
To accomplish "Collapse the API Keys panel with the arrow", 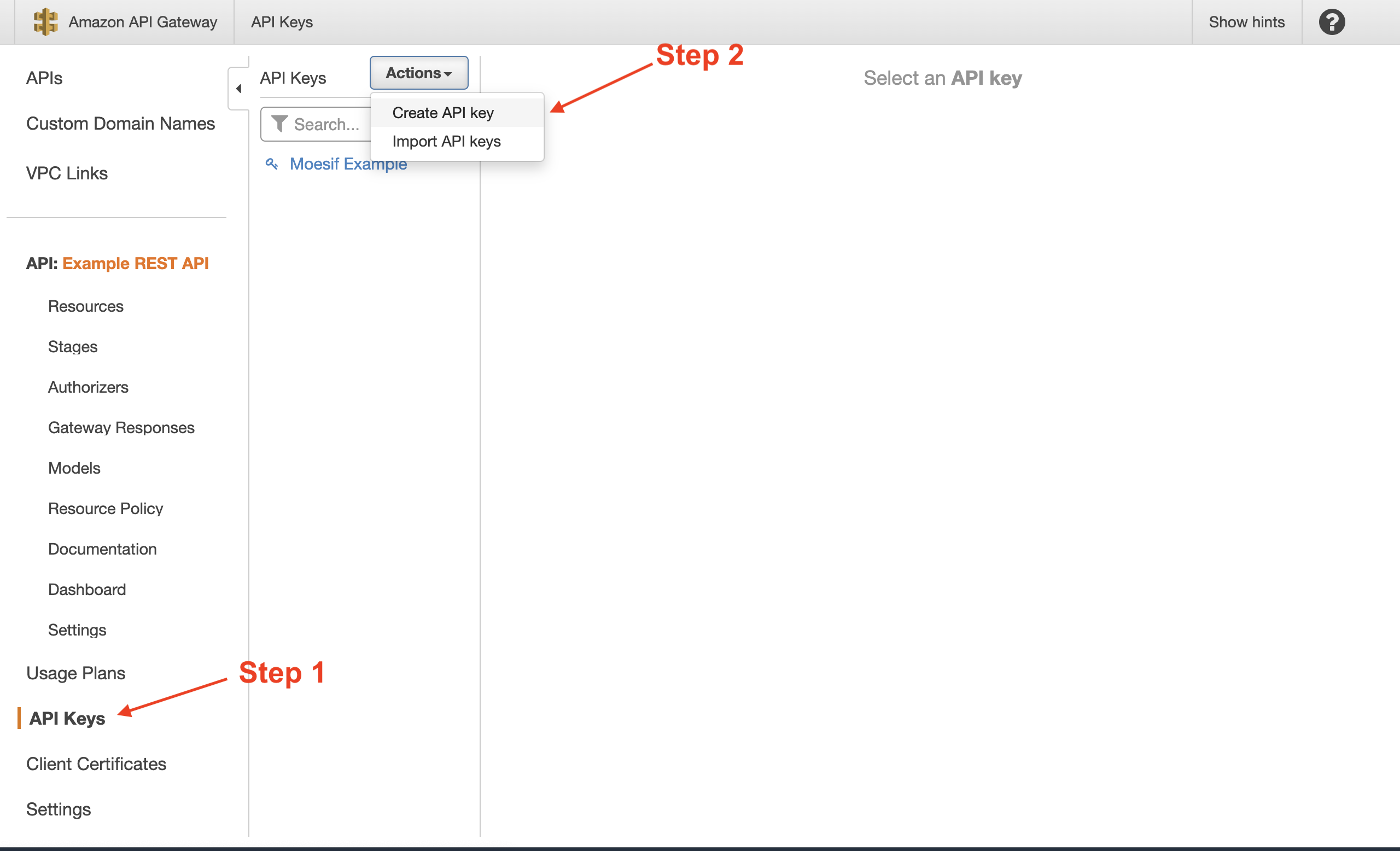I will 239,89.
